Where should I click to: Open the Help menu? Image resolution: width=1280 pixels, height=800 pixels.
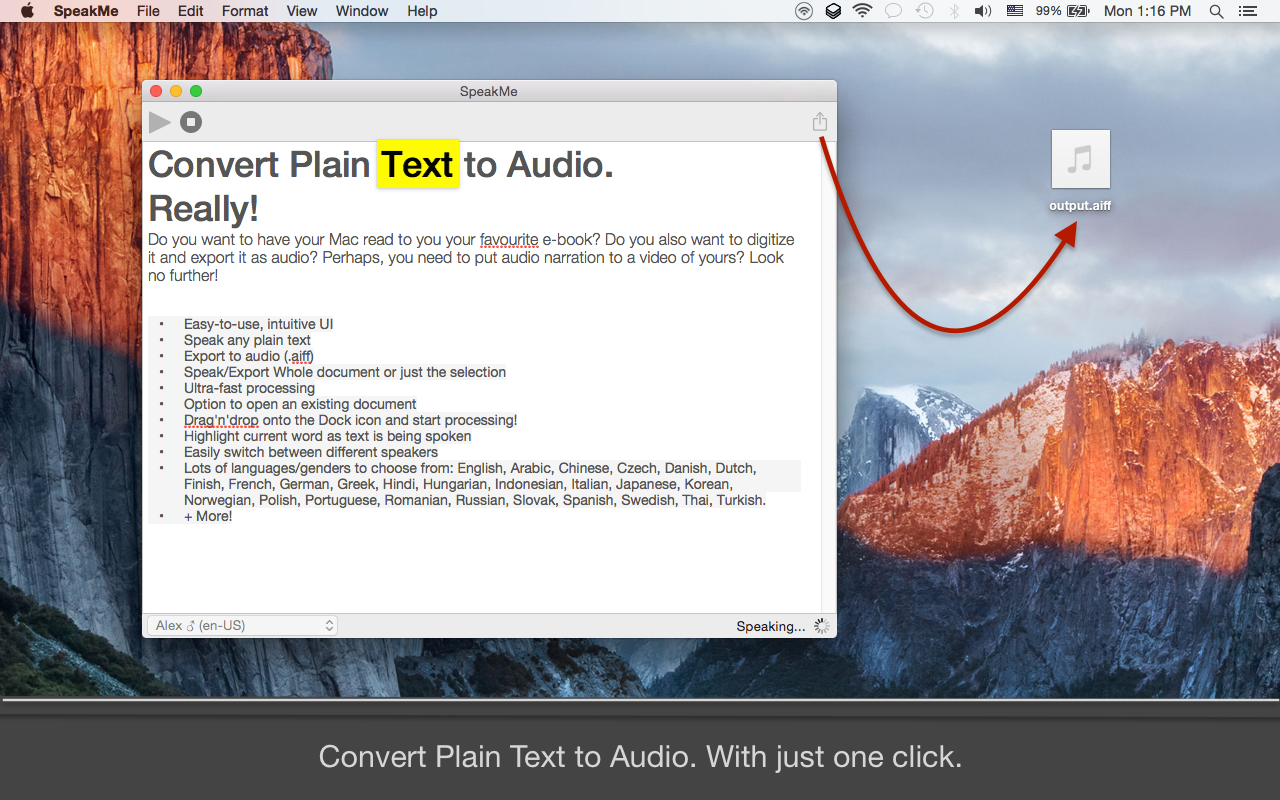[x=422, y=11]
